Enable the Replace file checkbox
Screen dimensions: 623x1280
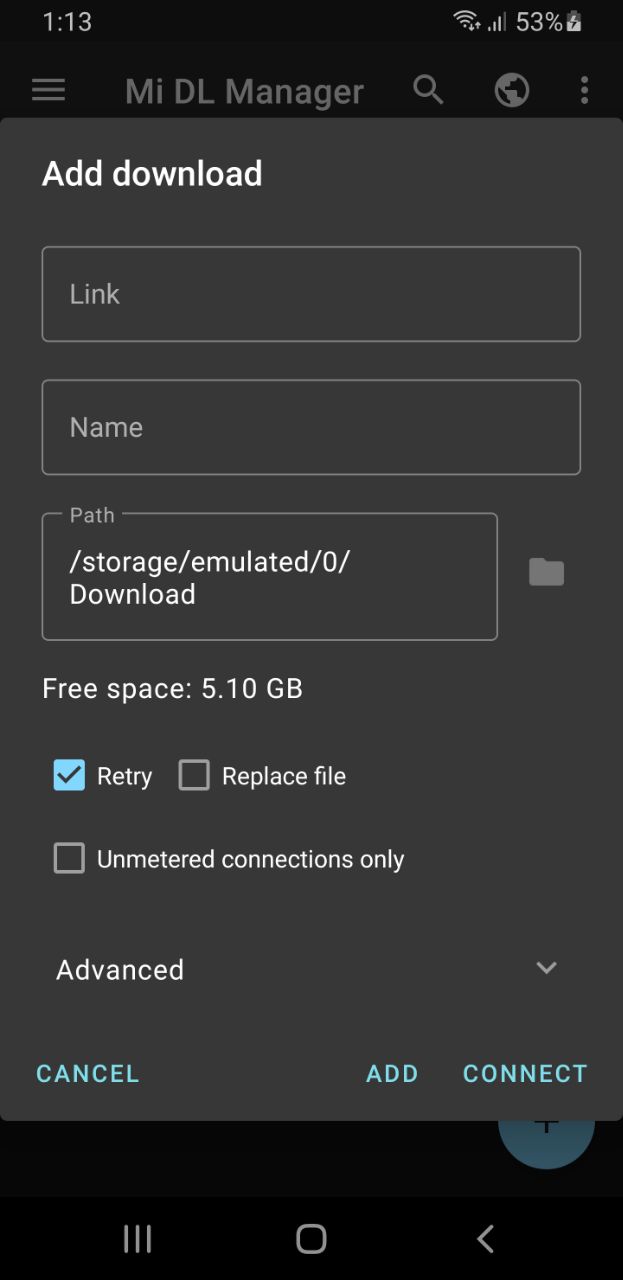194,776
